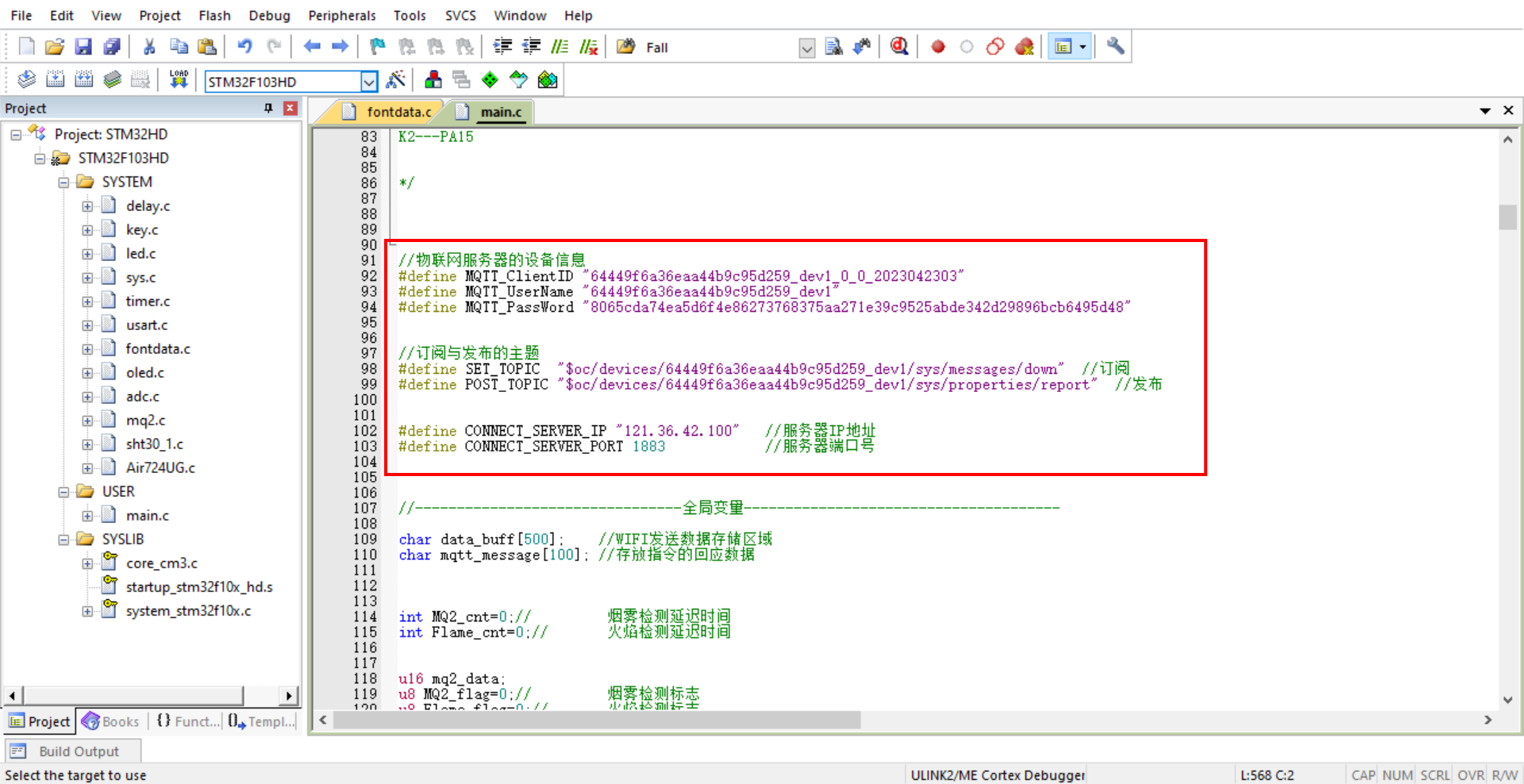Viewport: 1524px width, 784px height.
Task: Start a debug session
Action: (x=899, y=46)
